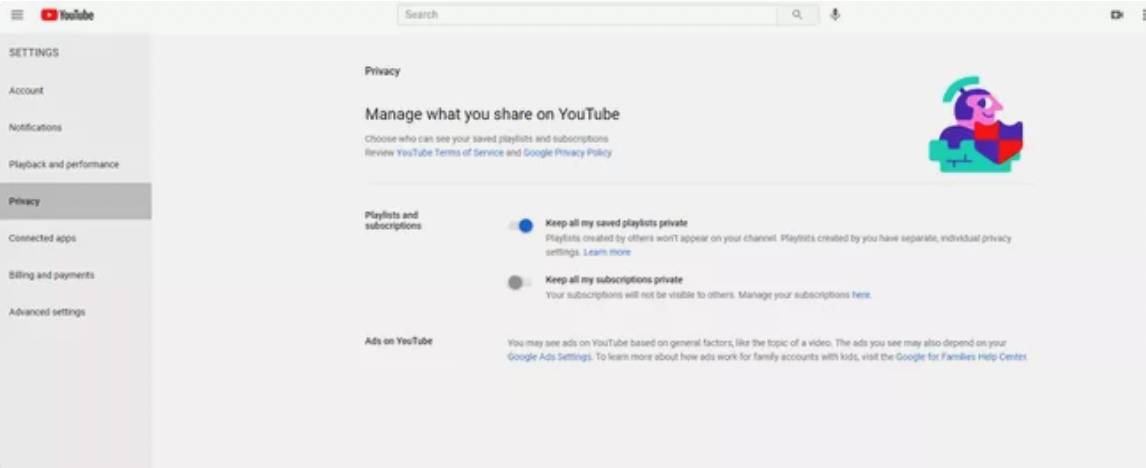
Task: Click the privacy shield illustration
Action: (975, 125)
